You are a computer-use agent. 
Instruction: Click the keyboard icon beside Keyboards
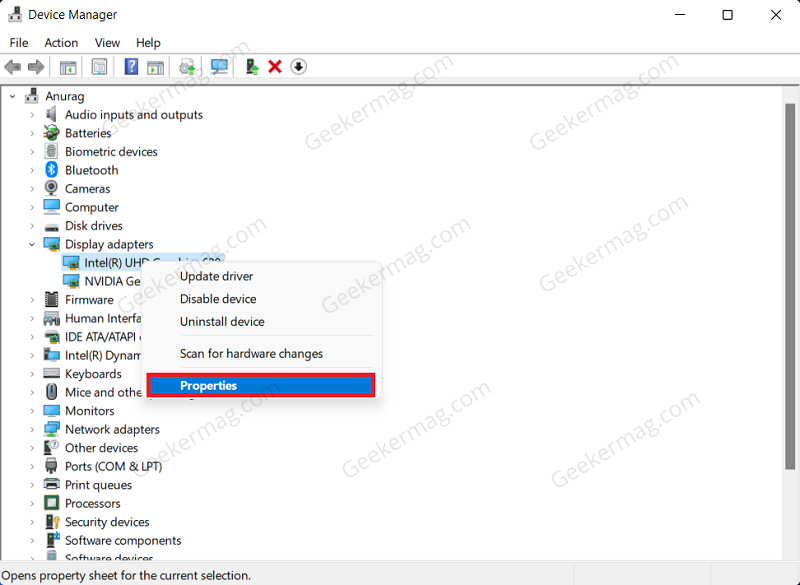pyautogui.click(x=51, y=373)
